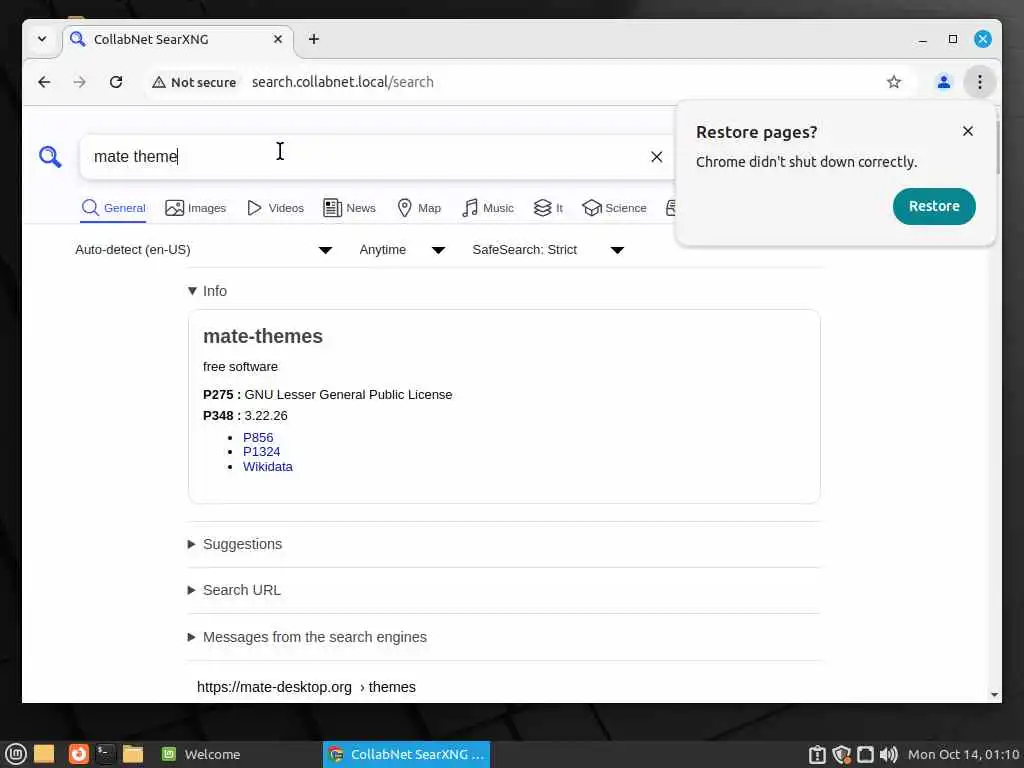Close the CollabNet SearXNG tab
The width and height of the screenshot is (1024, 768).
(278, 39)
